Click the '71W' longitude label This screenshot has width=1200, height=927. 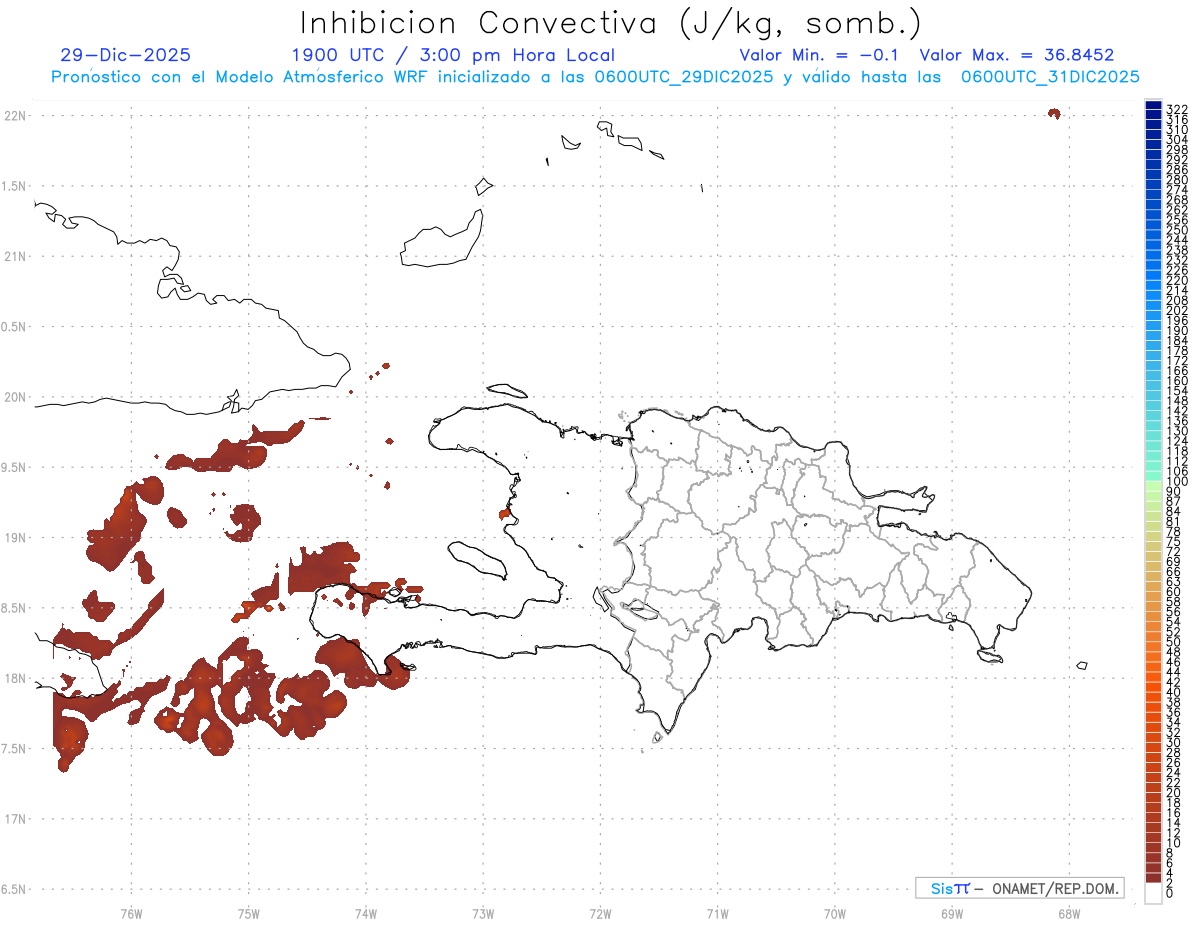[x=717, y=913]
